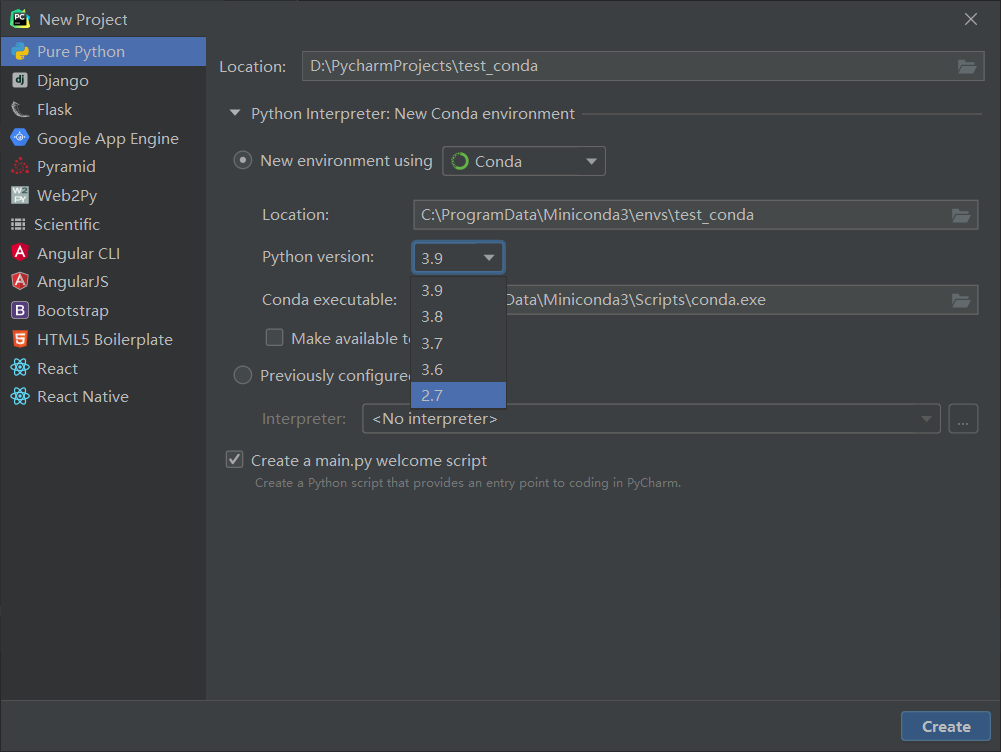
Task: Open folder browser for environment Location
Action: click(x=961, y=214)
